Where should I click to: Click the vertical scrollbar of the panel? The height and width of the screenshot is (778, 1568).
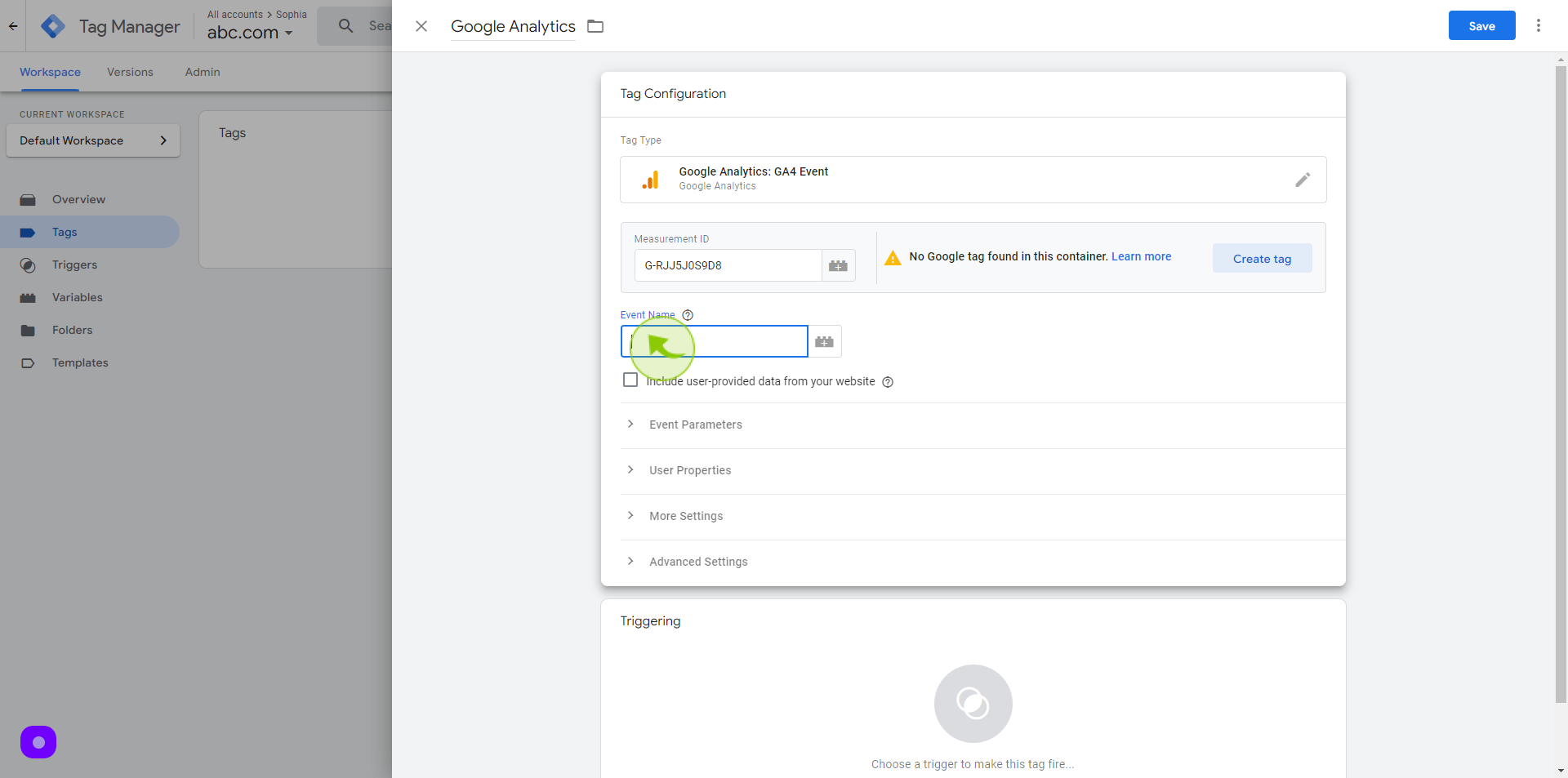pos(1561,384)
